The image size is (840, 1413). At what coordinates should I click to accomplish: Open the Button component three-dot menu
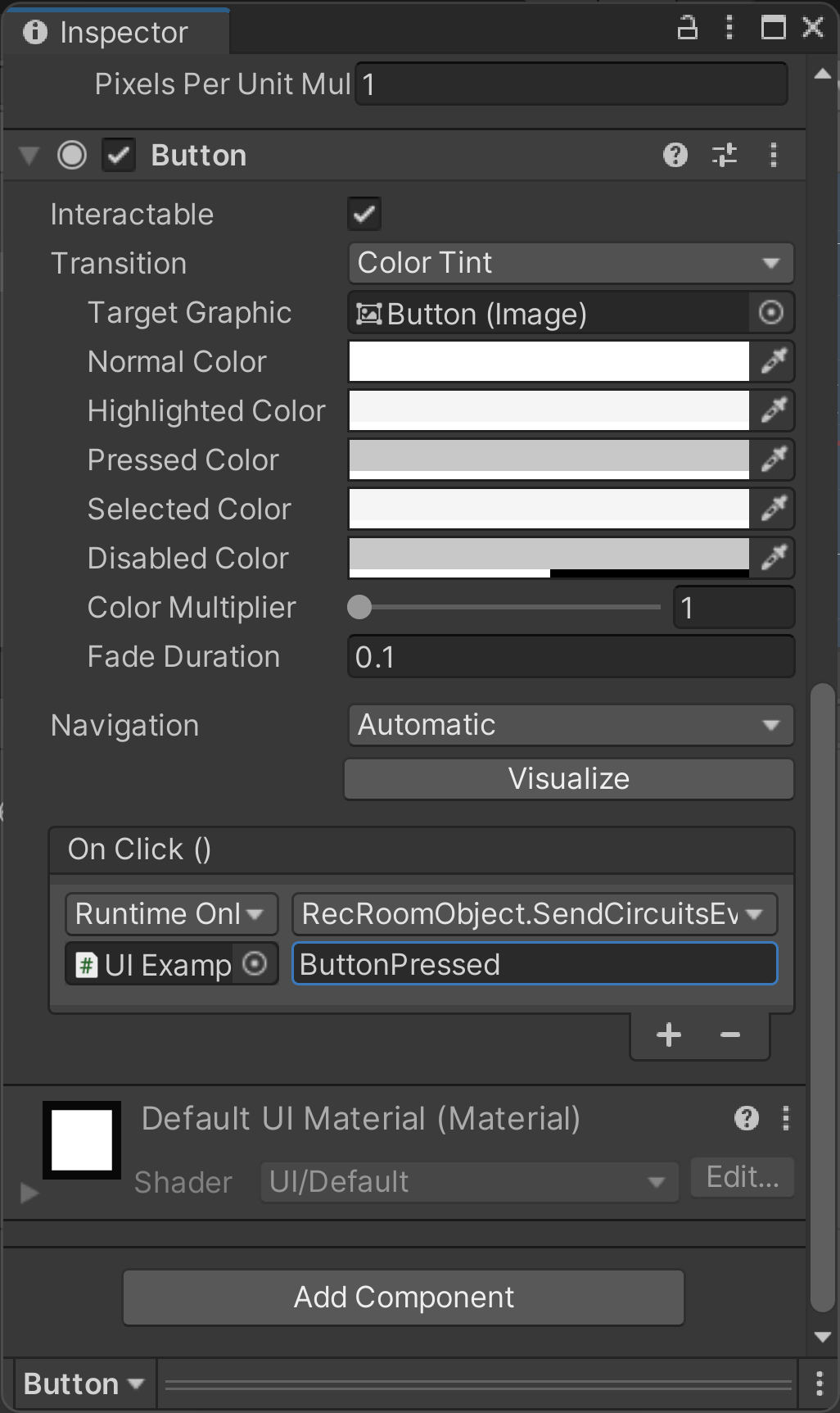pyautogui.click(x=773, y=155)
